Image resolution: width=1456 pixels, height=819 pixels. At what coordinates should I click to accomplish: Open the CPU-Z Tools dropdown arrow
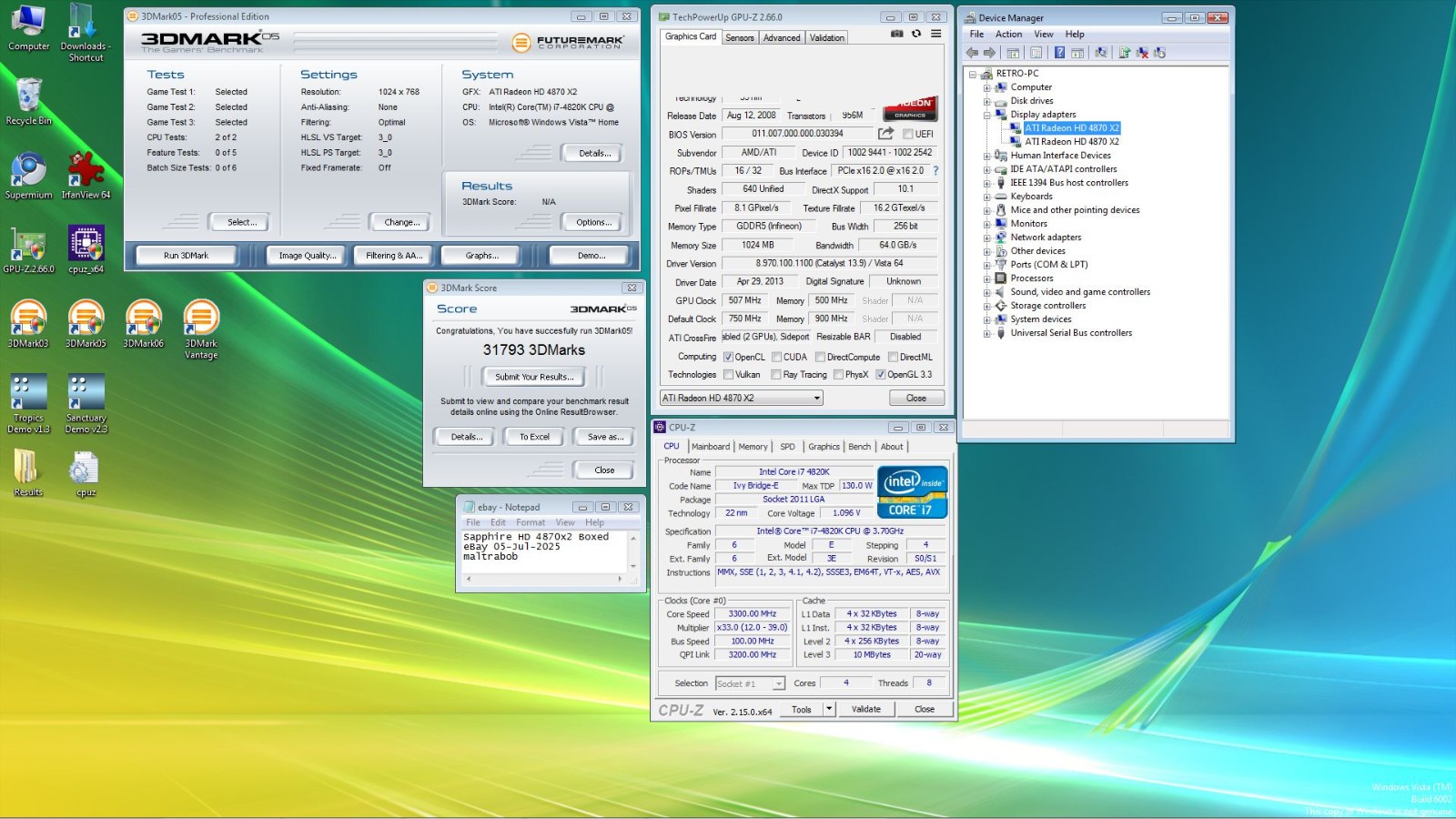[x=829, y=709]
